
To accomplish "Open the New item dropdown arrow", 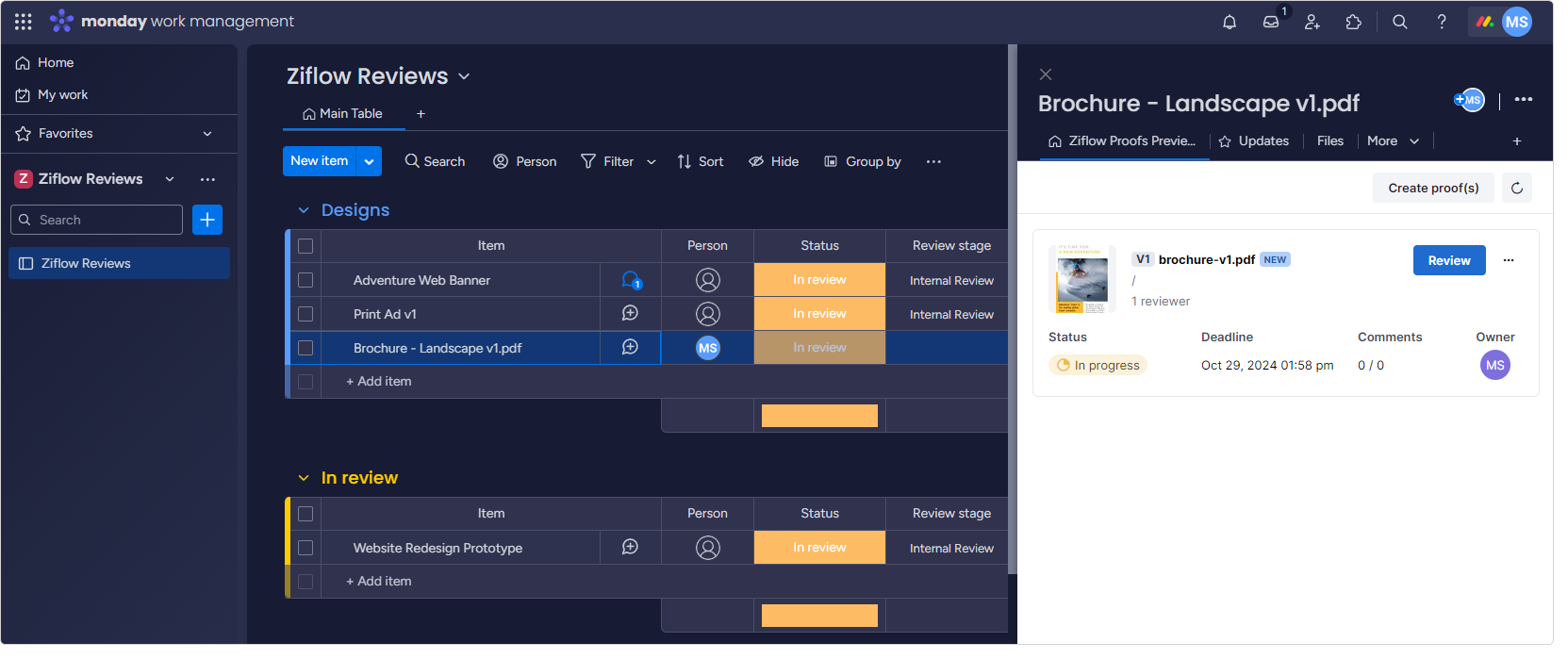I will click(x=369, y=161).
